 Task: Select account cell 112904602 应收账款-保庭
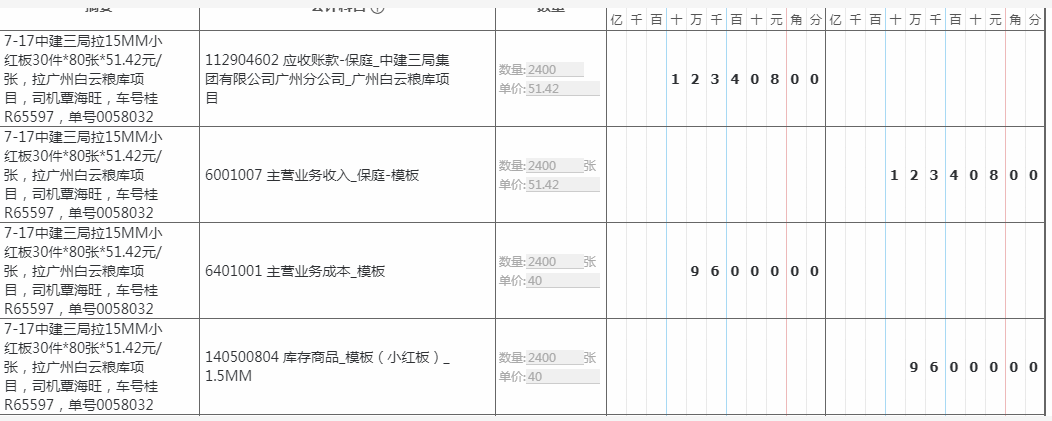(348, 79)
